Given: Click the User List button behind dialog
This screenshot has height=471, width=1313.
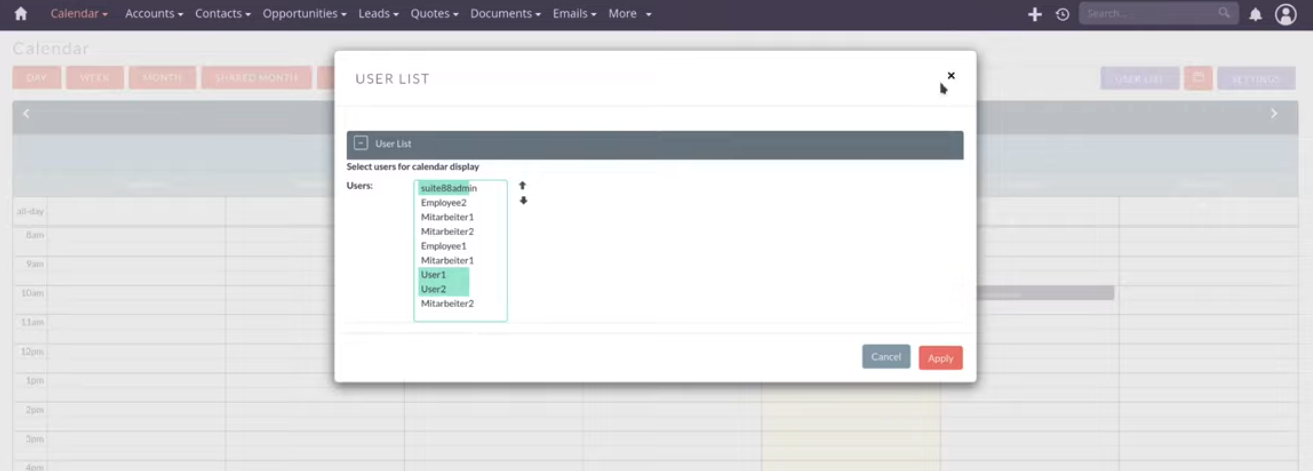Looking at the screenshot, I should [1140, 78].
